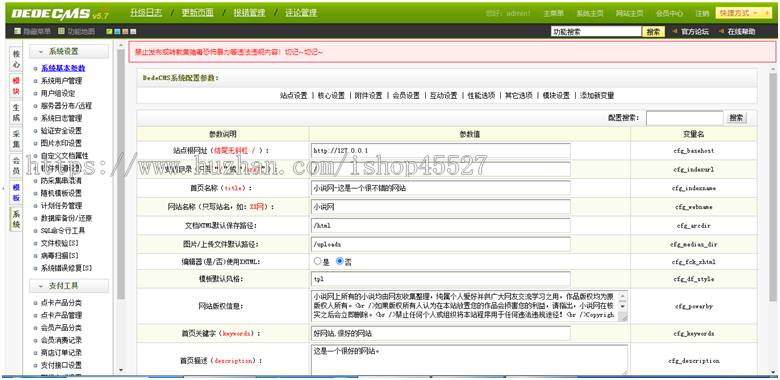The image size is (780, 380).
Task: Open 数据库备份/还原 in sidebar
Action: pos(66,218)
